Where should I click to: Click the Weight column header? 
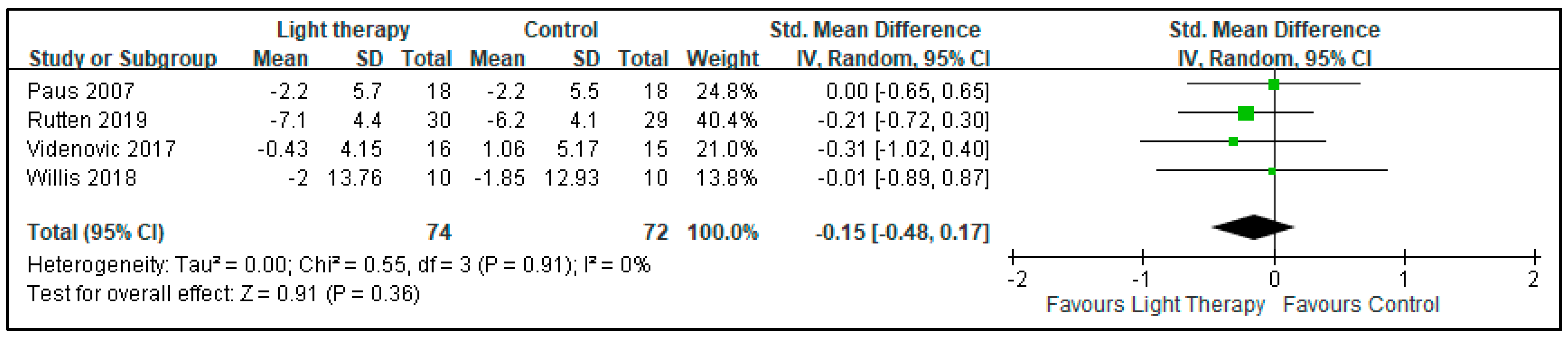(x=723, y=58)
